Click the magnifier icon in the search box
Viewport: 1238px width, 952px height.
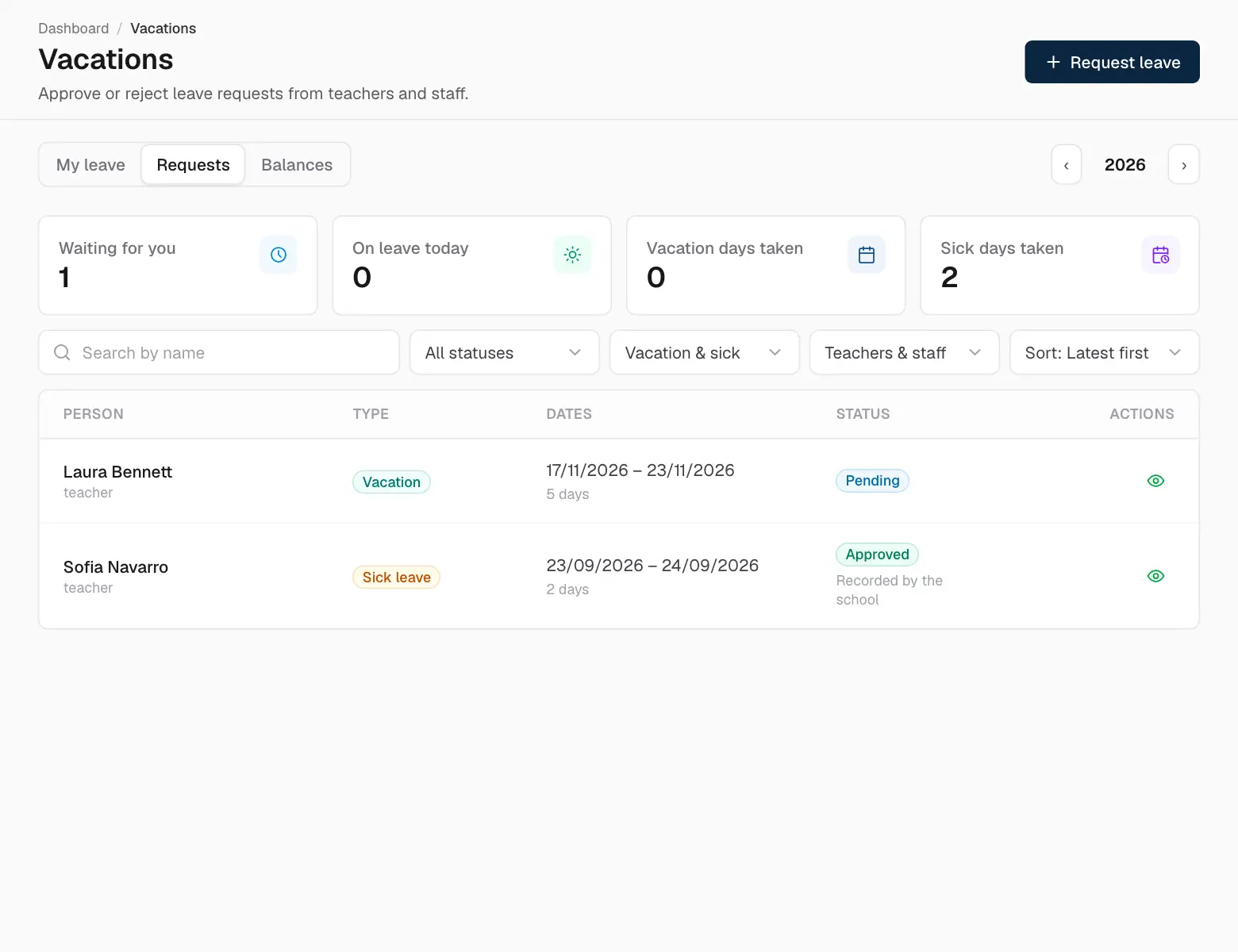click(x=62, y=352)
